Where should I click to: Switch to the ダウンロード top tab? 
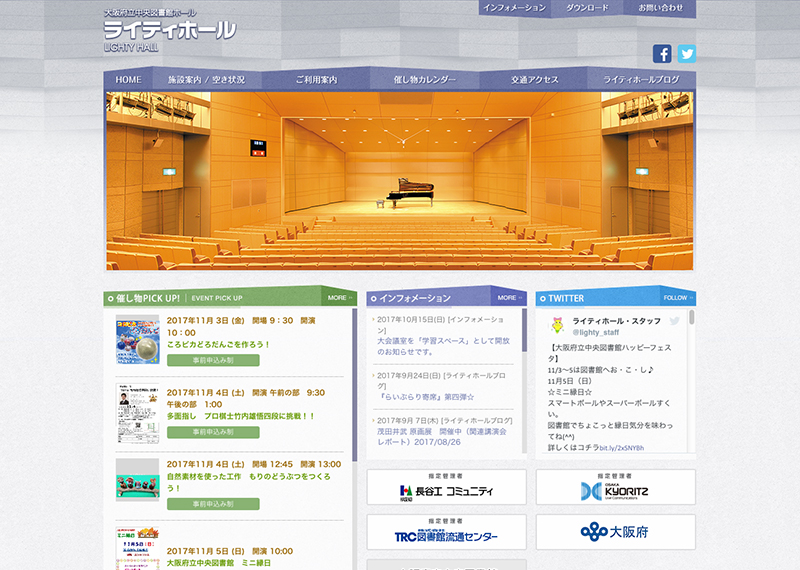coord(587,8)
